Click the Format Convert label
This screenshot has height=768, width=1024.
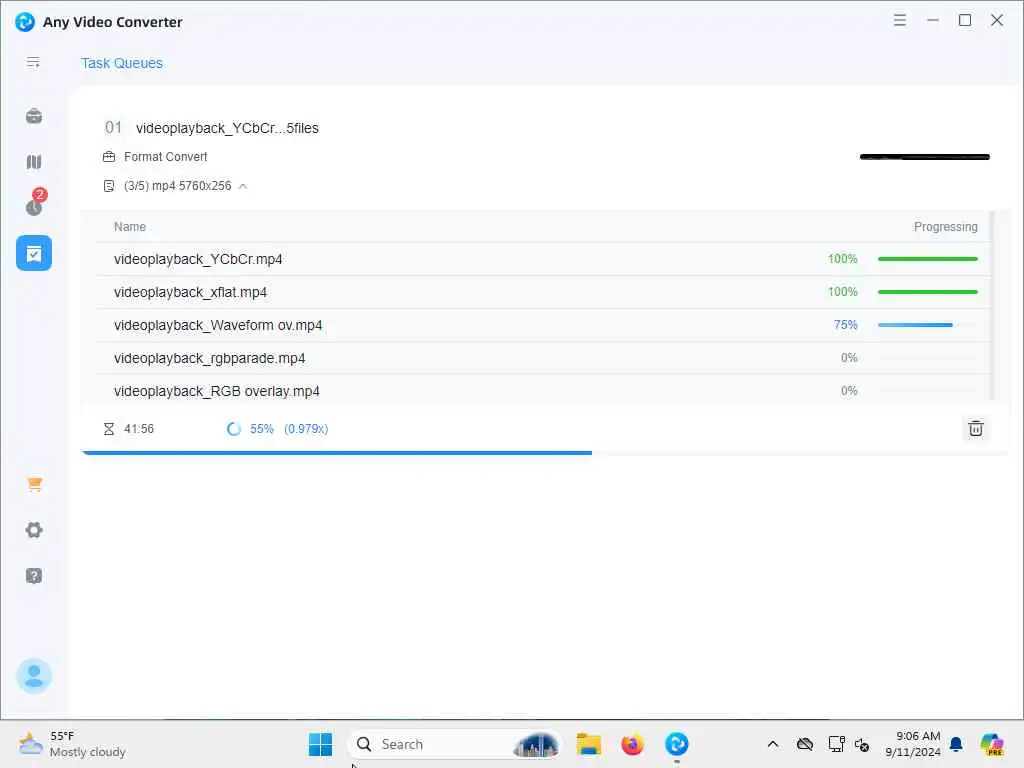click(x=165, y=157)
